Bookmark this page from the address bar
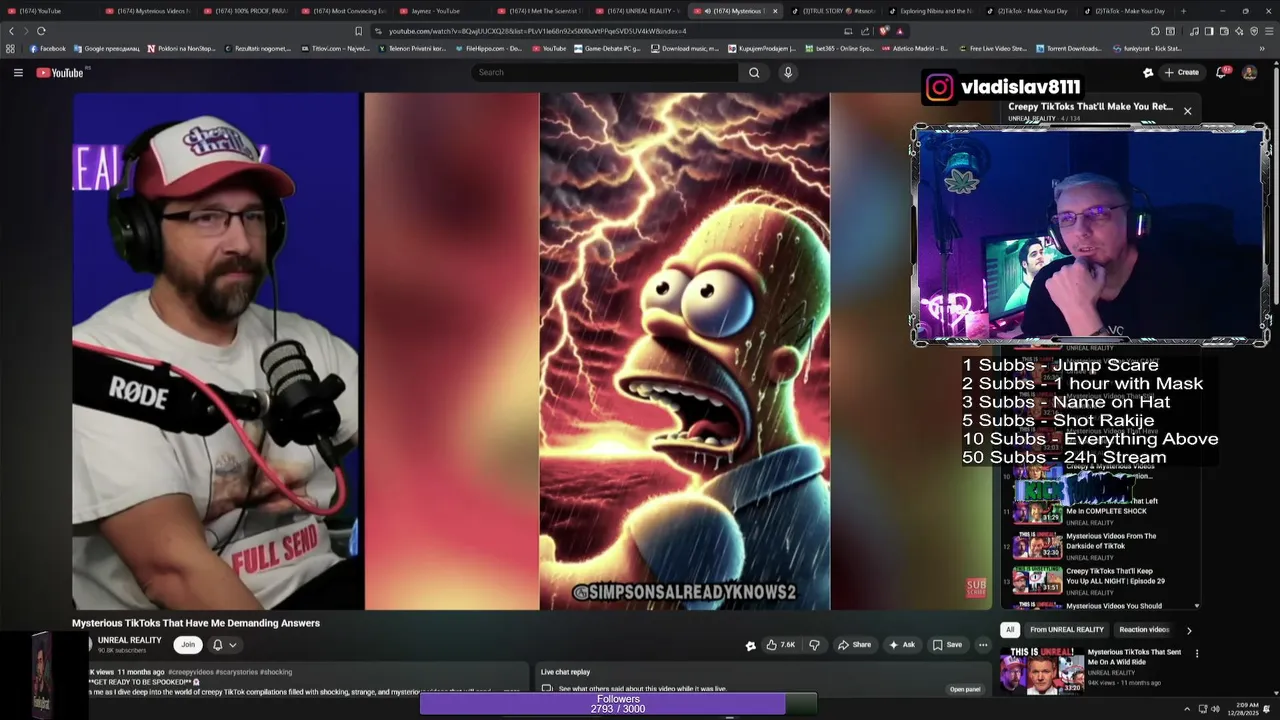Screen dimensions: 1280x720 [358, 31]
